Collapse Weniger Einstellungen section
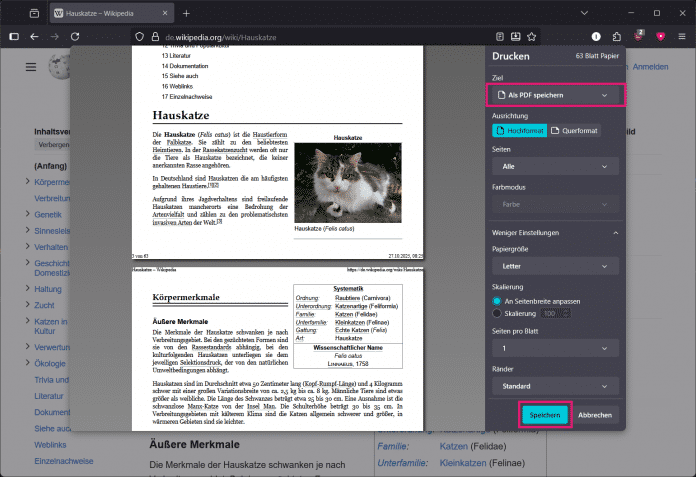The width and height of the screenshot is (696, 477). (x=555, y=233)
